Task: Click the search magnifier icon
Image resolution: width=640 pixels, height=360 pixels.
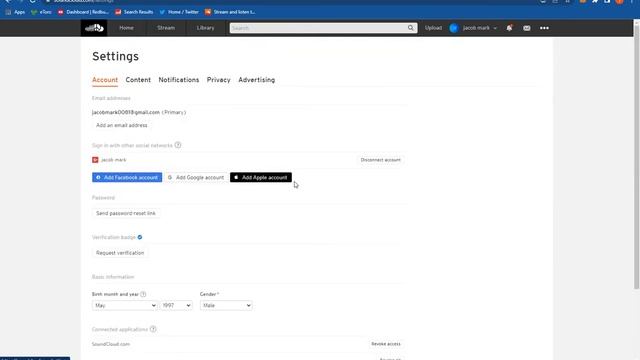Action: click(x=411, y=28)
